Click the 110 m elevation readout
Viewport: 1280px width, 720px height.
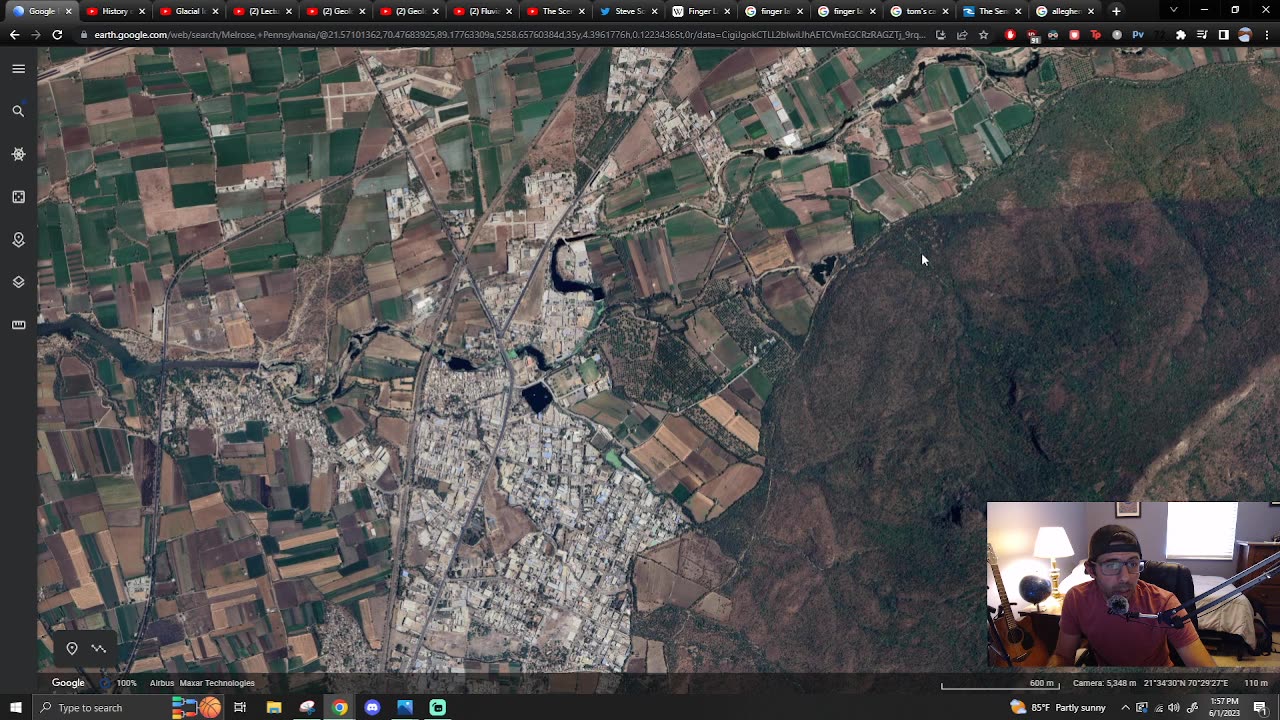click(x=1256, y=683)
